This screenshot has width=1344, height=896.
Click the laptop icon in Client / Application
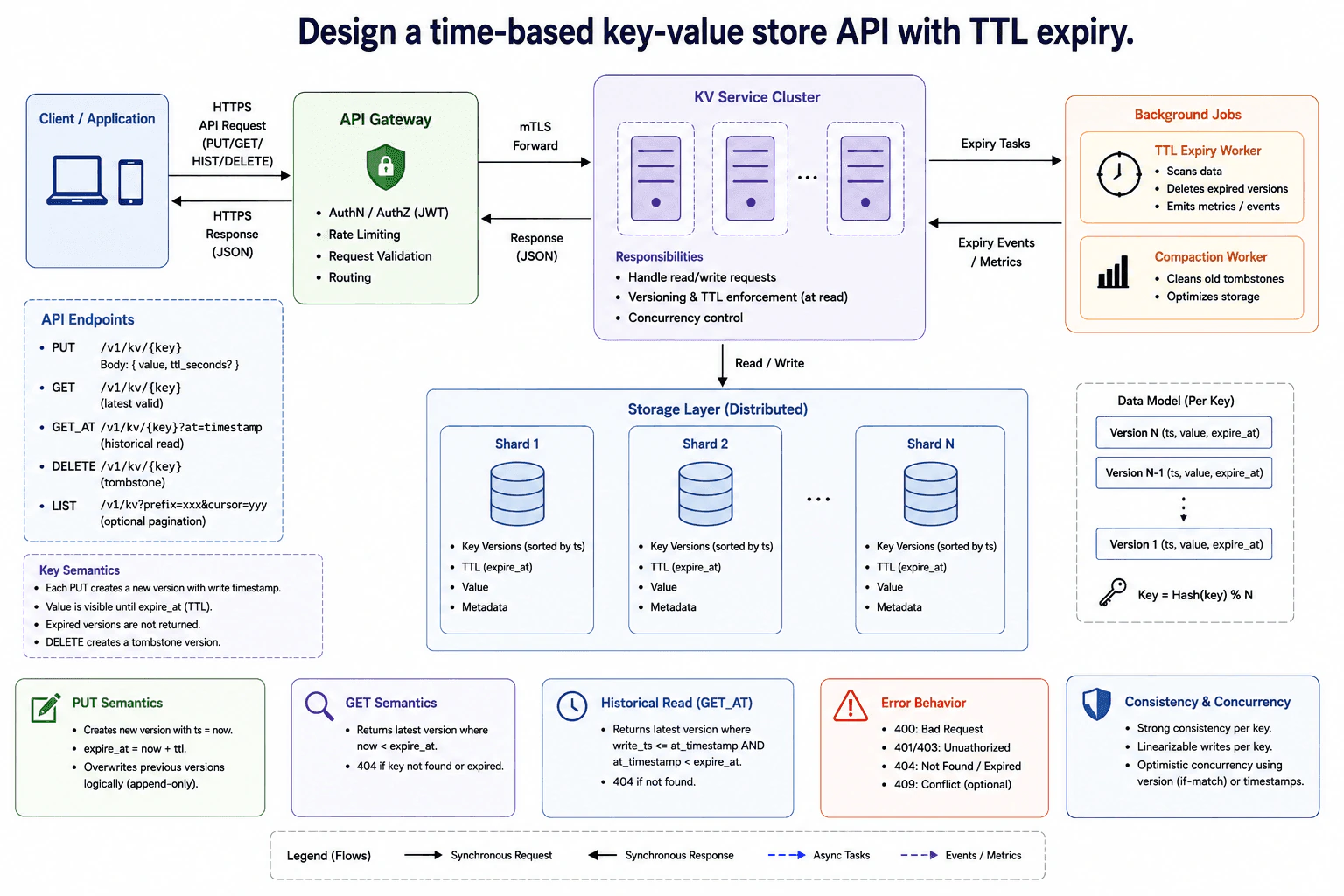[77, 180]
